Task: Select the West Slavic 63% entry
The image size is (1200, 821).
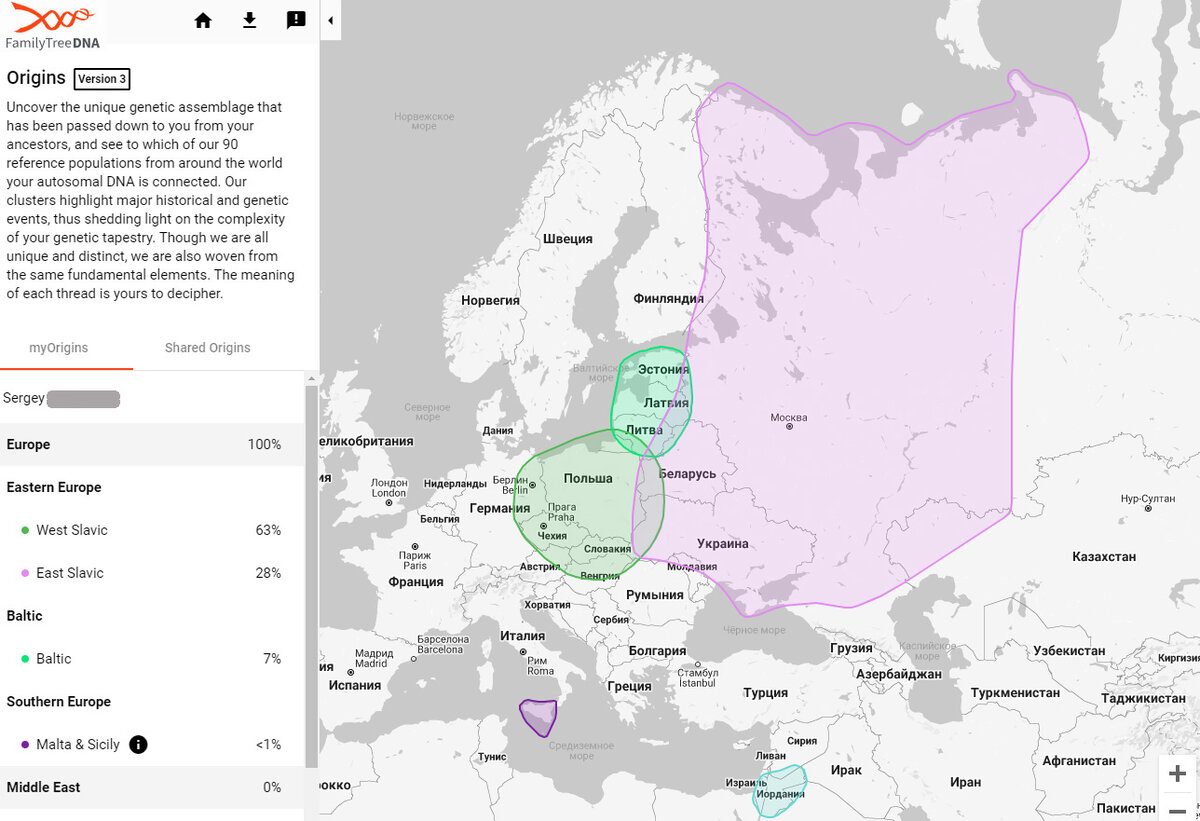Action: coord(152,530)
